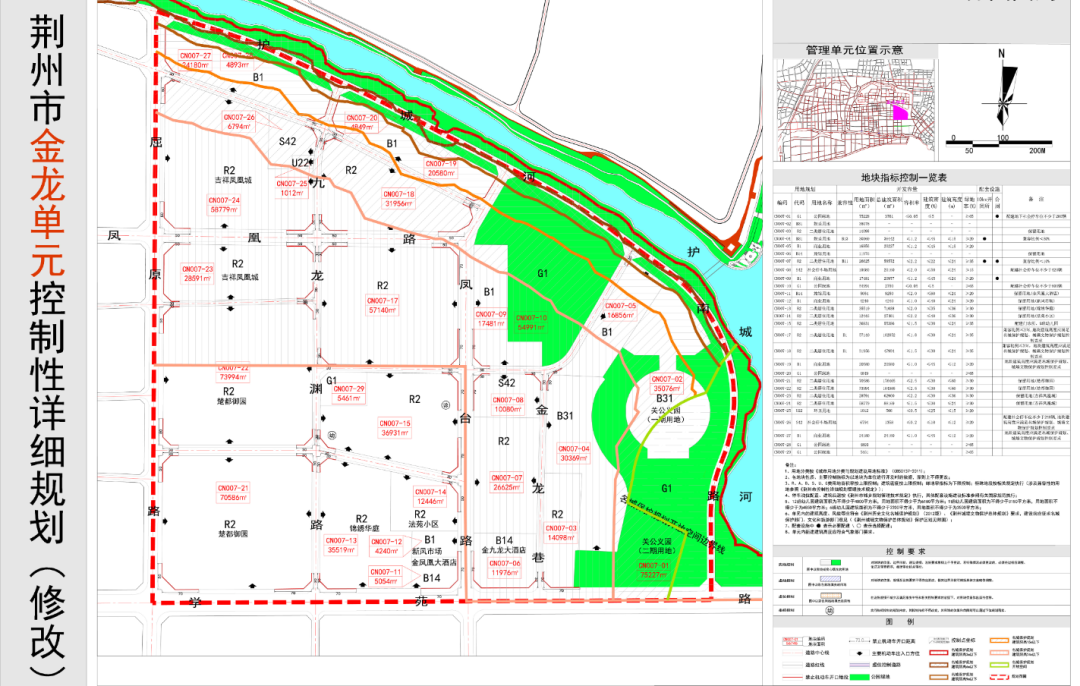Viewport: 1080px width, 686px height.
Task: Select parcel label CN007-24 58779㎡
Action: coord(225,205)
